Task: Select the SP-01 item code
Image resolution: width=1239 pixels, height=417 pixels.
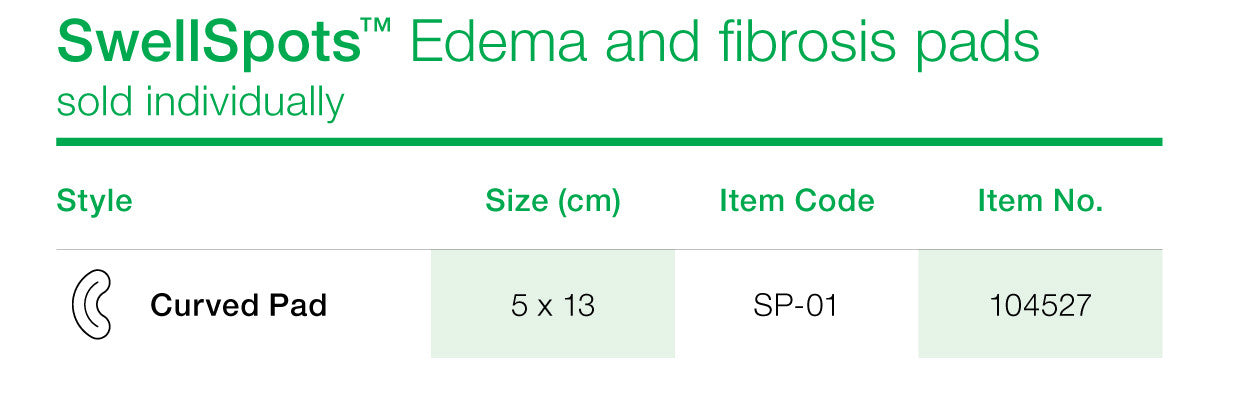Action: pyautogui.click(x=795, y=305)
